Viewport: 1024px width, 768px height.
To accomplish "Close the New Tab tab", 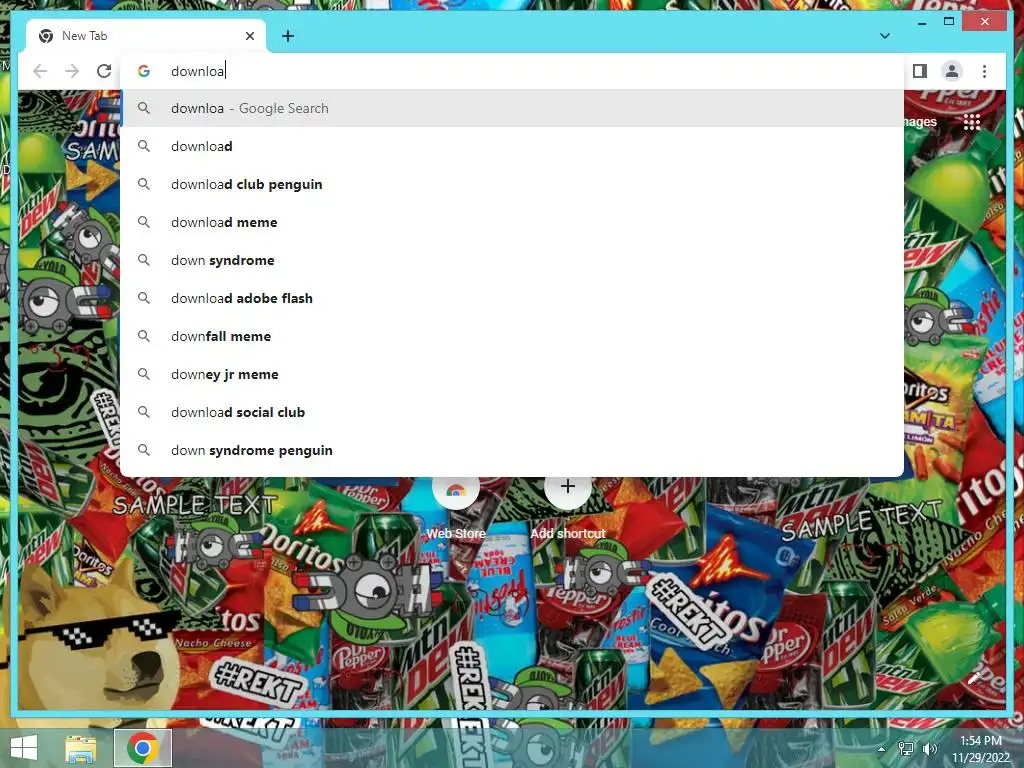I will click(249, 36).
